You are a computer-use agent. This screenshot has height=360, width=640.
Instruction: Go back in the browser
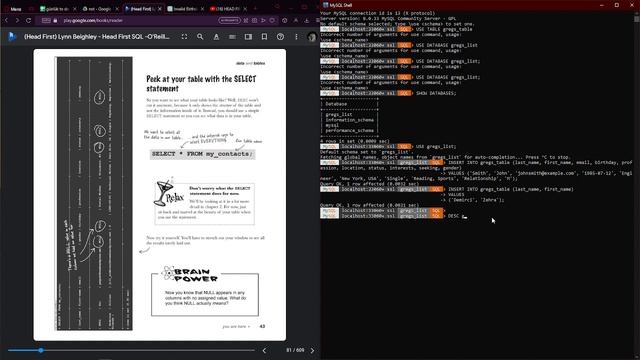[7, 20]
